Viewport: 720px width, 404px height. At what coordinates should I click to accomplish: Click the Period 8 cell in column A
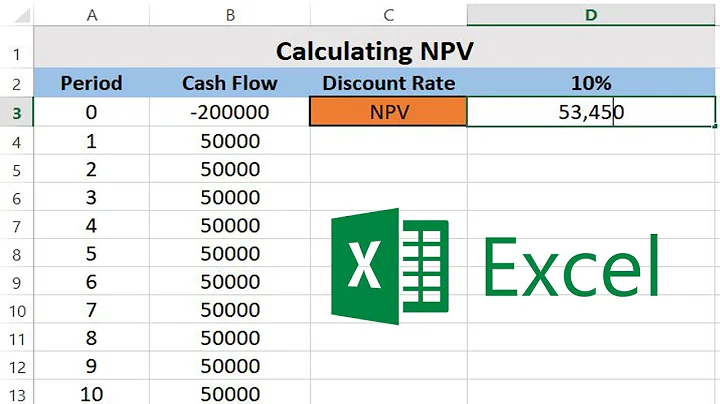[92, 337]
